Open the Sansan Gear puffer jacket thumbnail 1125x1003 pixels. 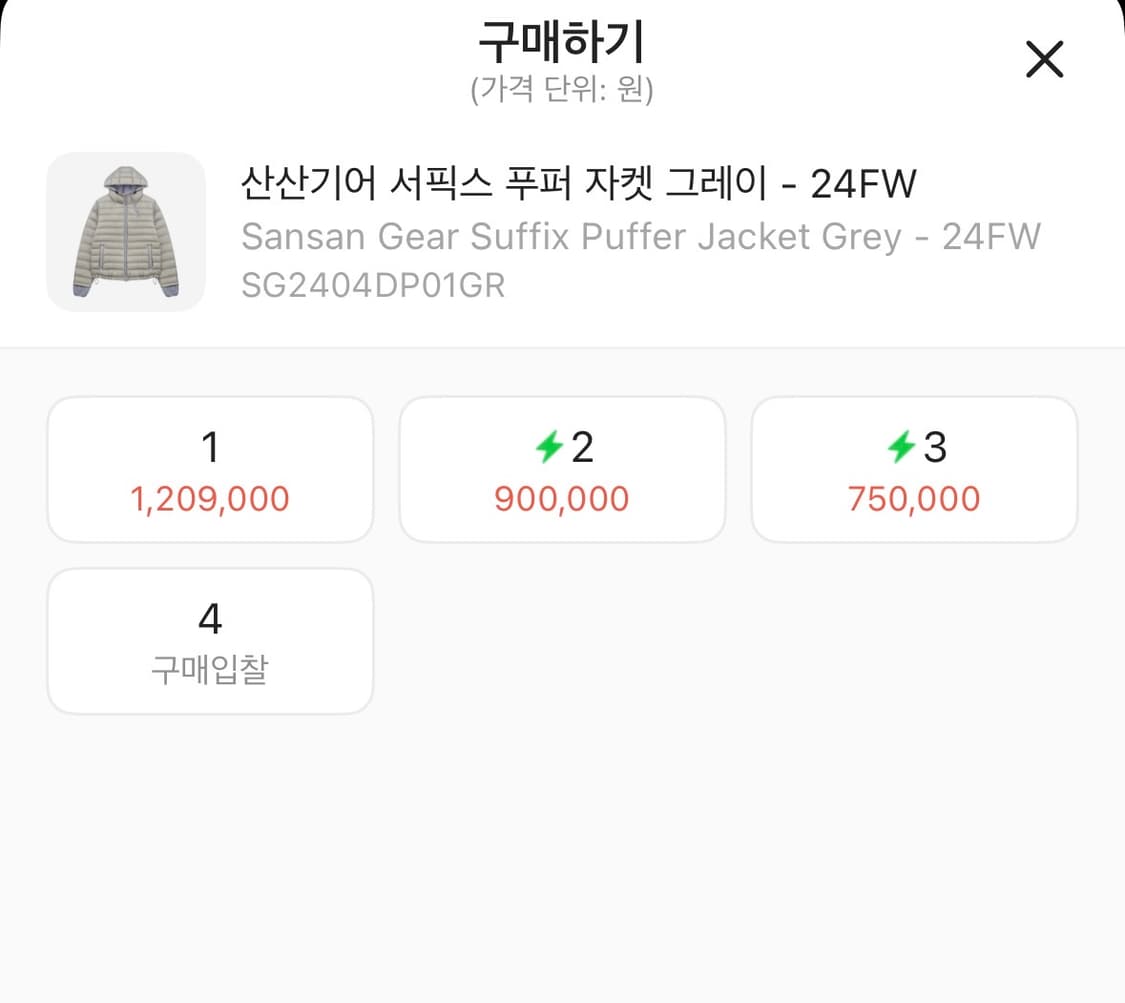click(125, 232)
